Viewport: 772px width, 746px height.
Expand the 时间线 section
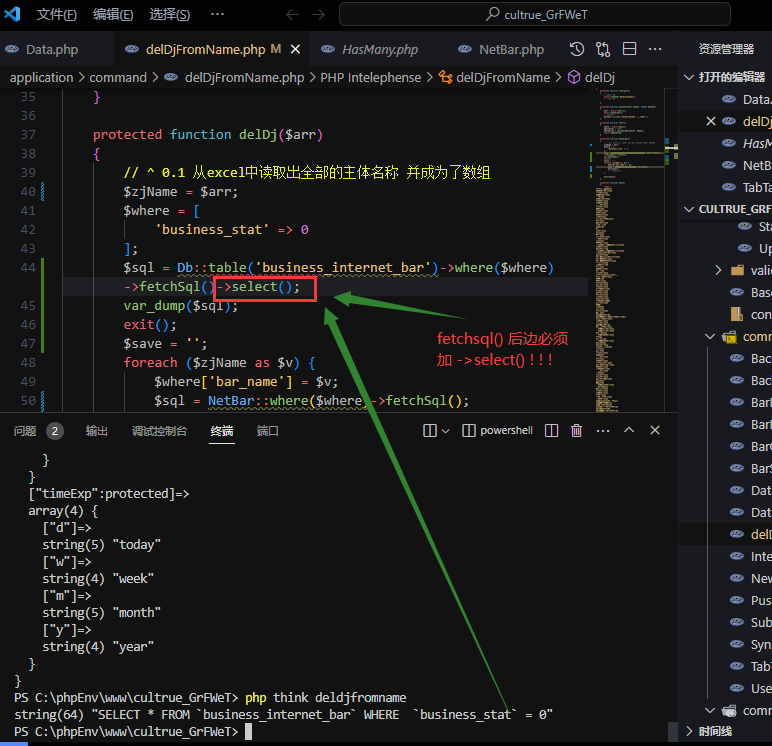(x=725, y=731)
